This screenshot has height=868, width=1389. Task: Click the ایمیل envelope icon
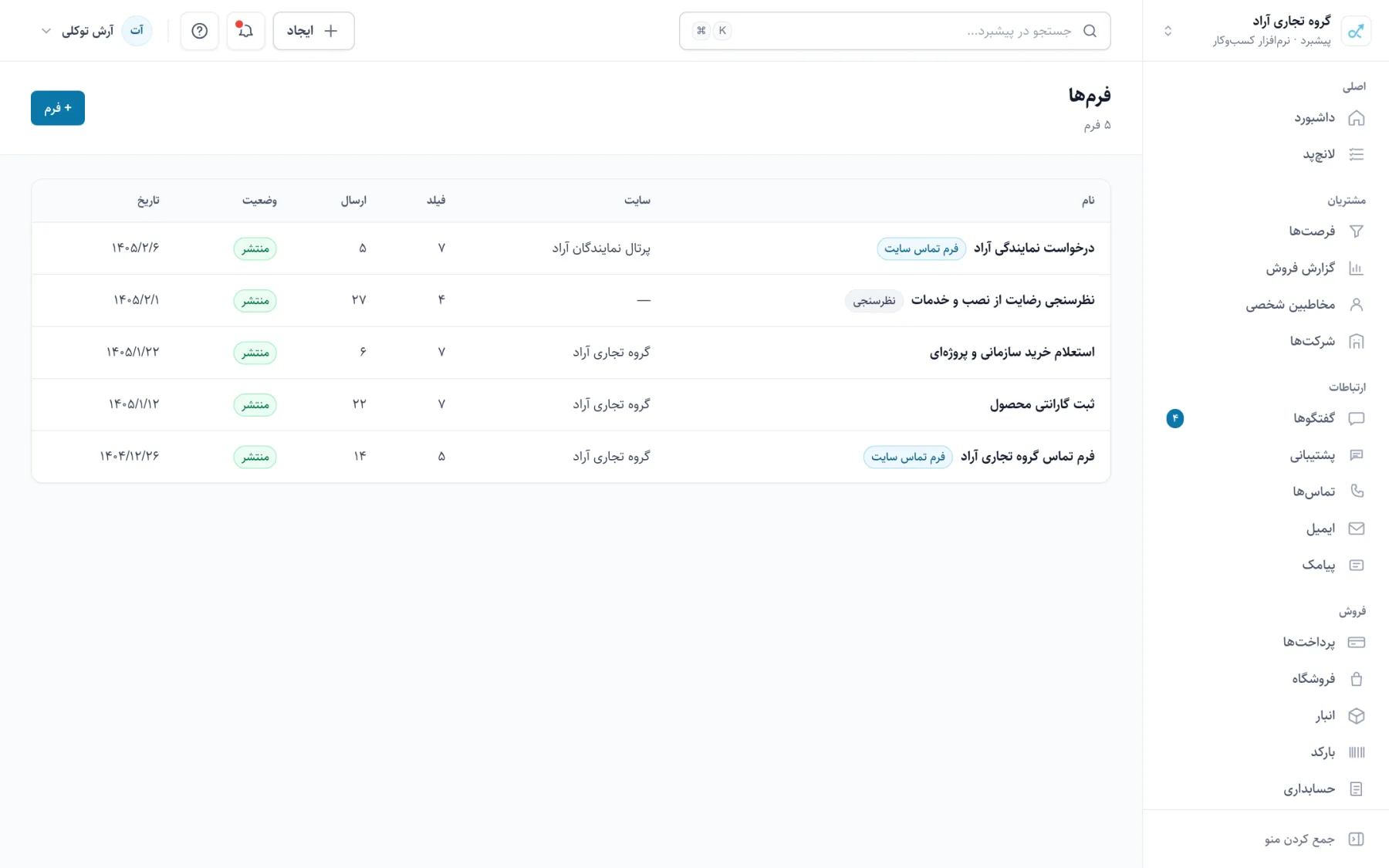tap(1356, 529)
